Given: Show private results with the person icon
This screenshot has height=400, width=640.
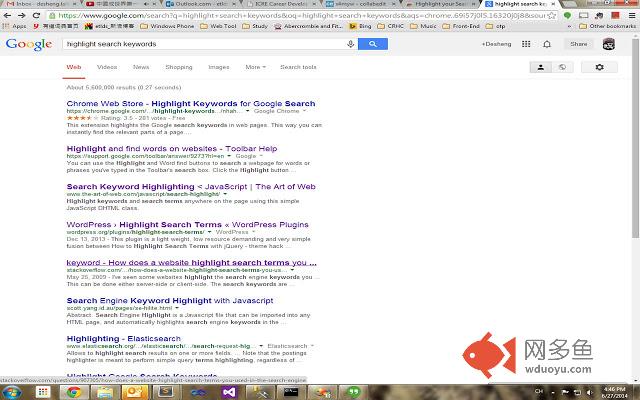Looking at the screenshot, I should 540,67.
